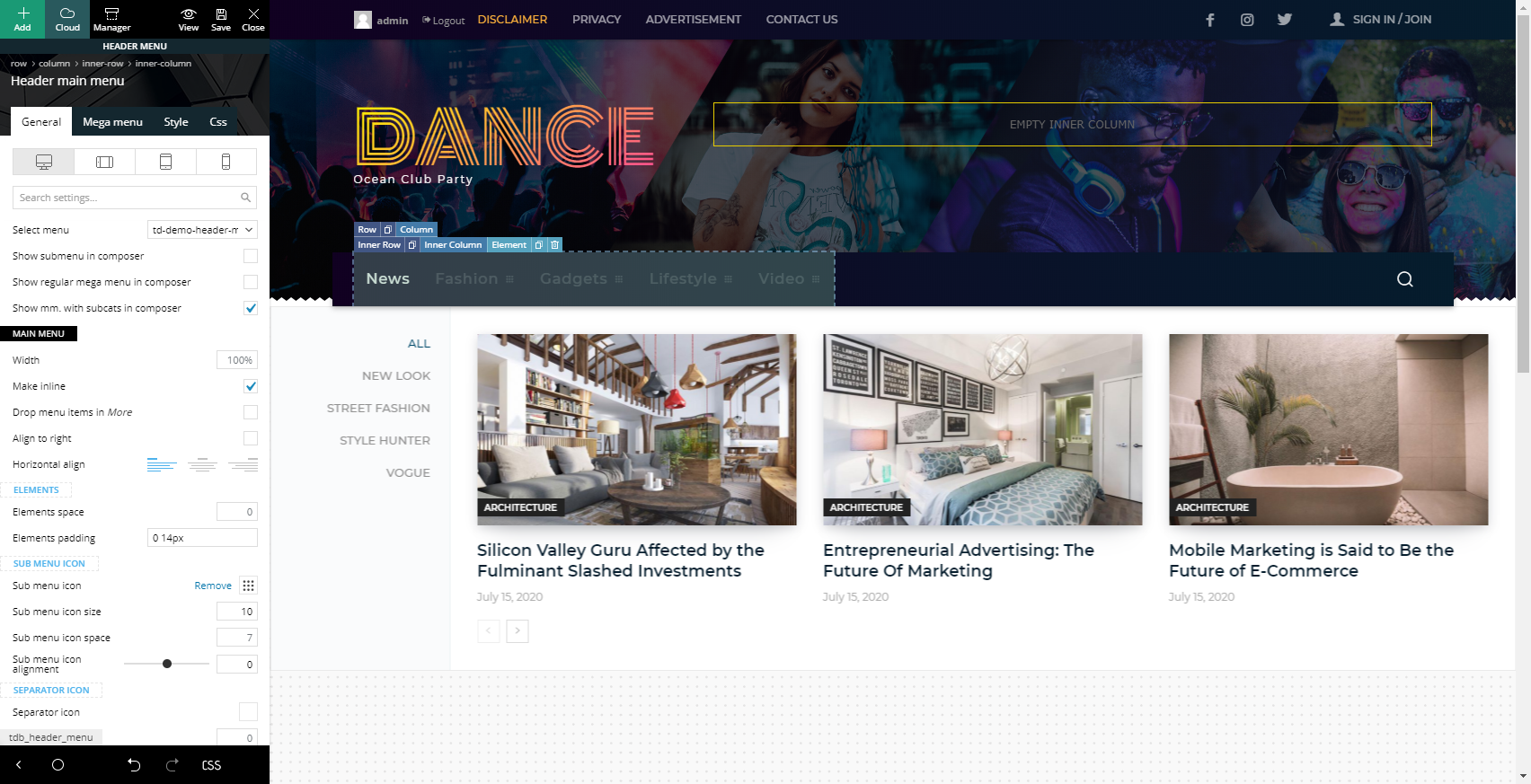Uncheck Make inline option

251,386
